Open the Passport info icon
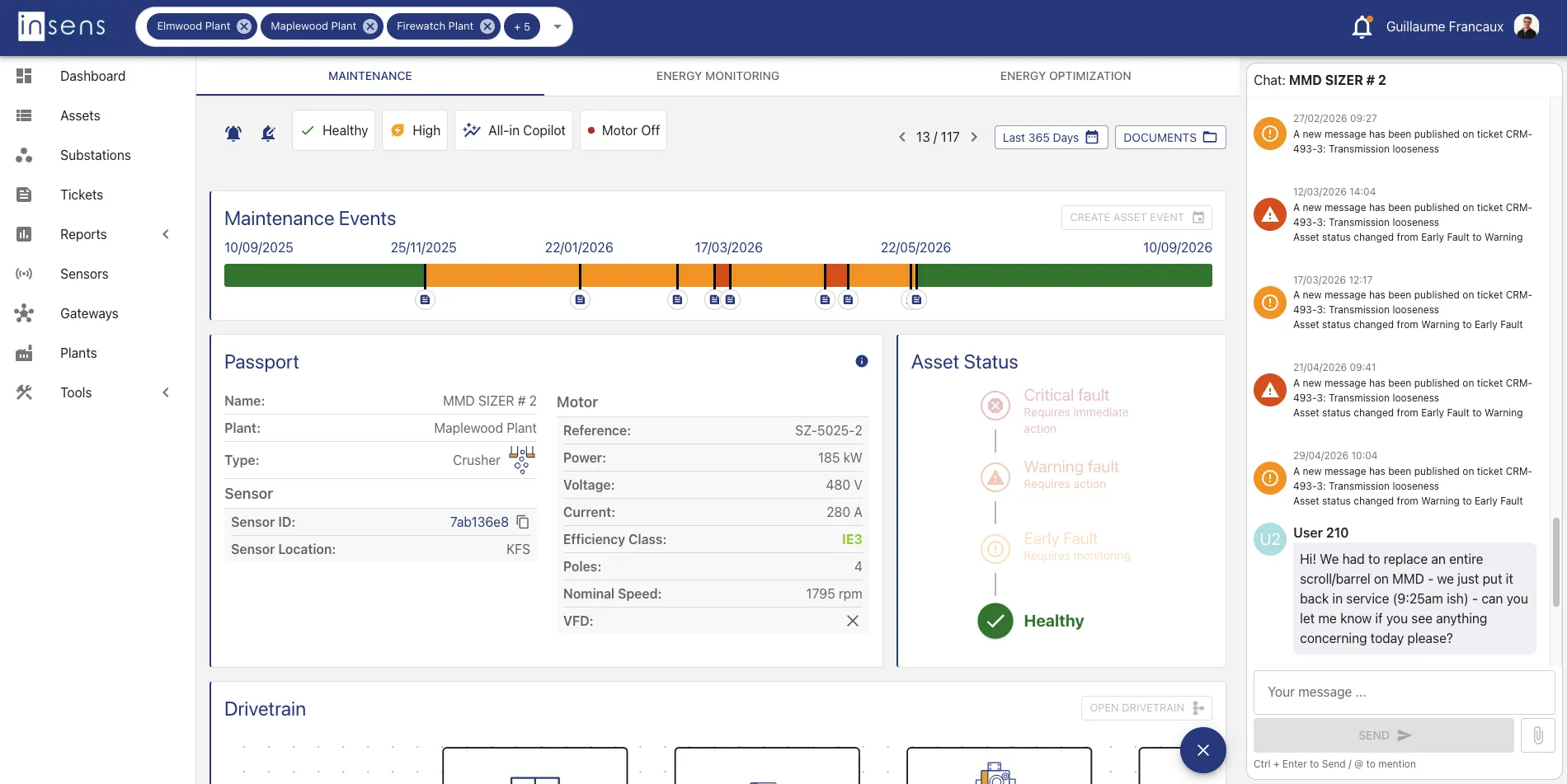1567x784 pixels. click(862, 361)
